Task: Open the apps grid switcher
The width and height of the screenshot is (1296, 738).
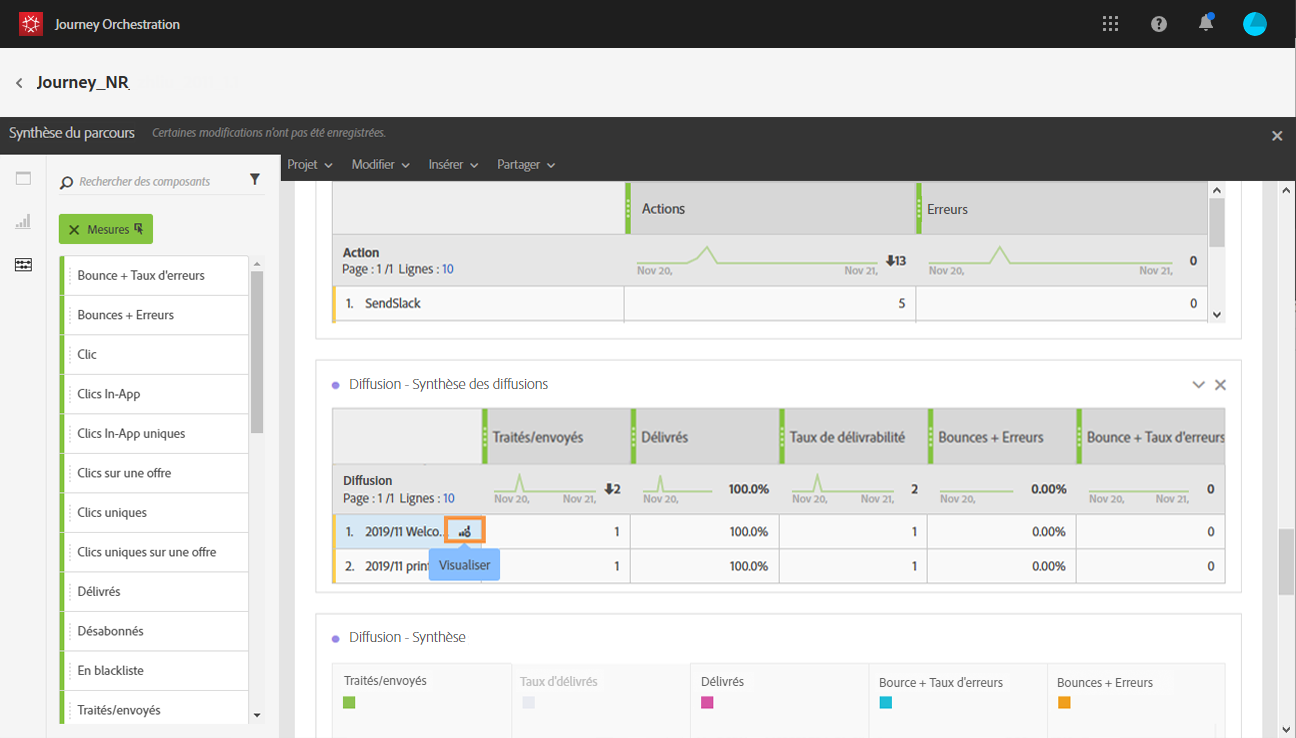Action: click(1110, 24)
